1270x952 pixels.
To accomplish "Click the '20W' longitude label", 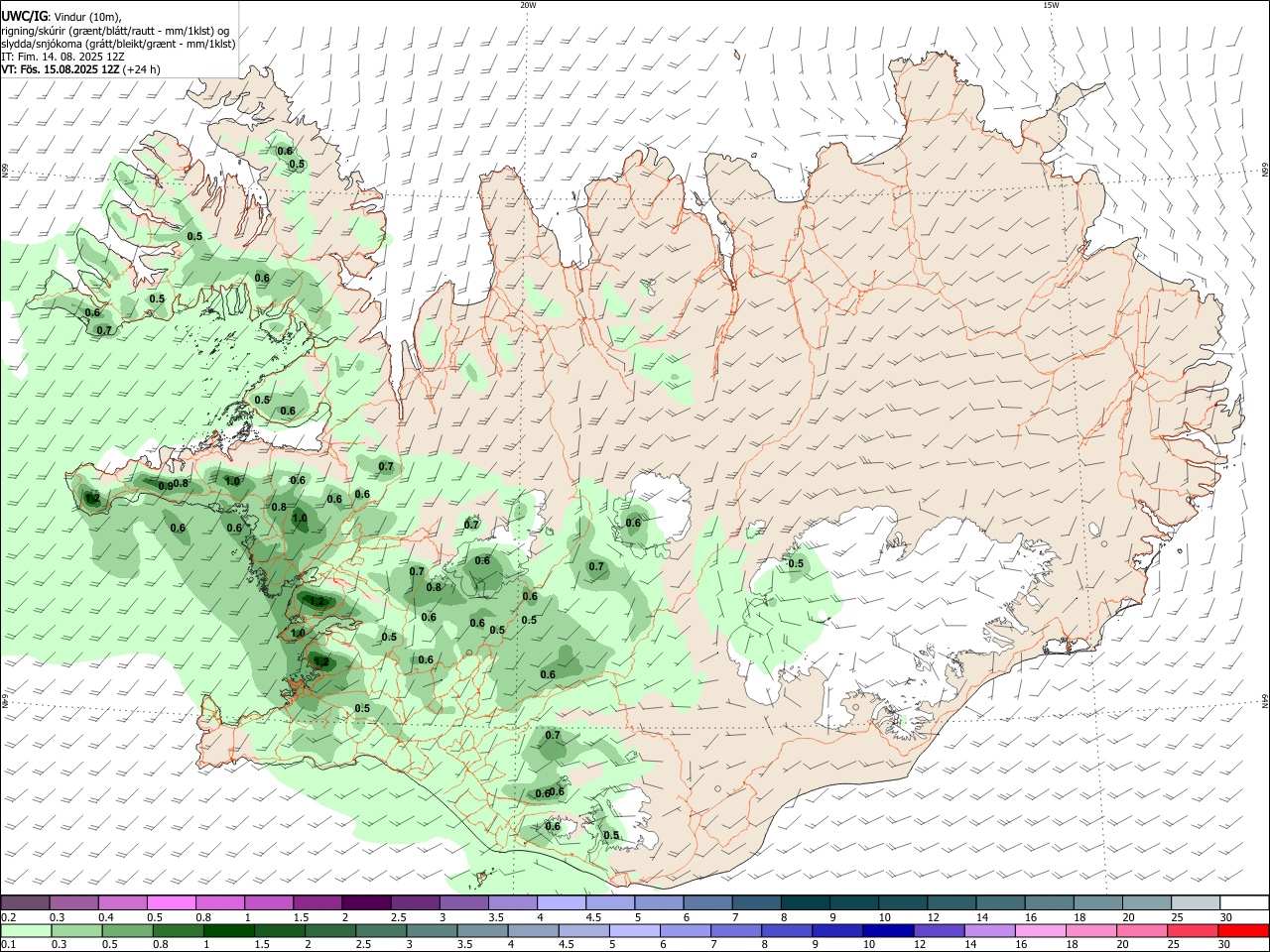I will 528,5.
